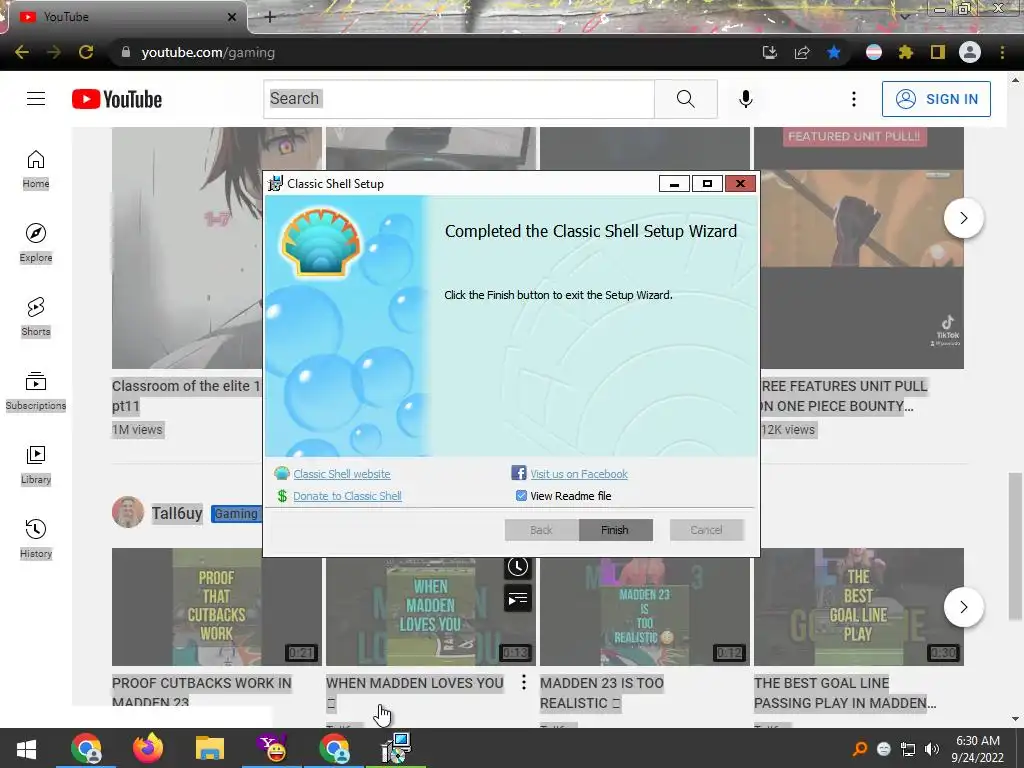Reload the page
Screen dimensions: 1024x768
coord(86,52)
